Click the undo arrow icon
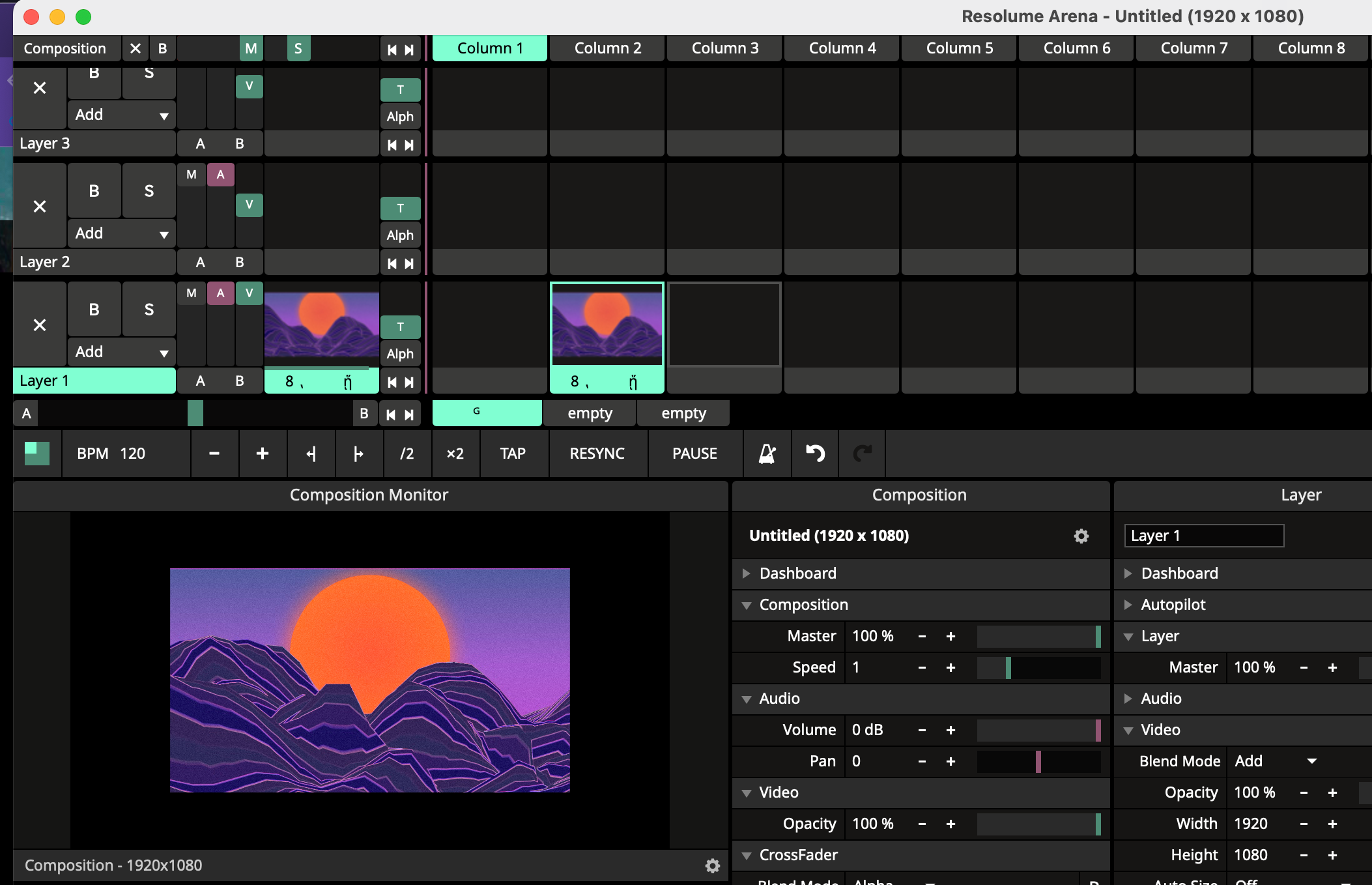Viewport: 1372px width, 885px height. [815, 454]
